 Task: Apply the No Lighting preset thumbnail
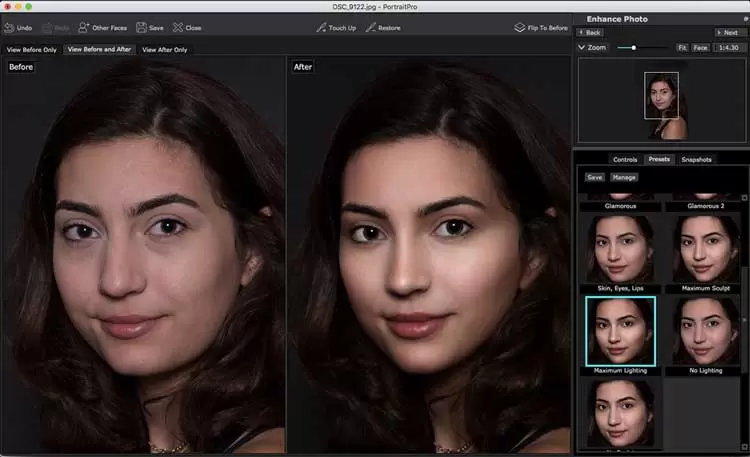706,330
